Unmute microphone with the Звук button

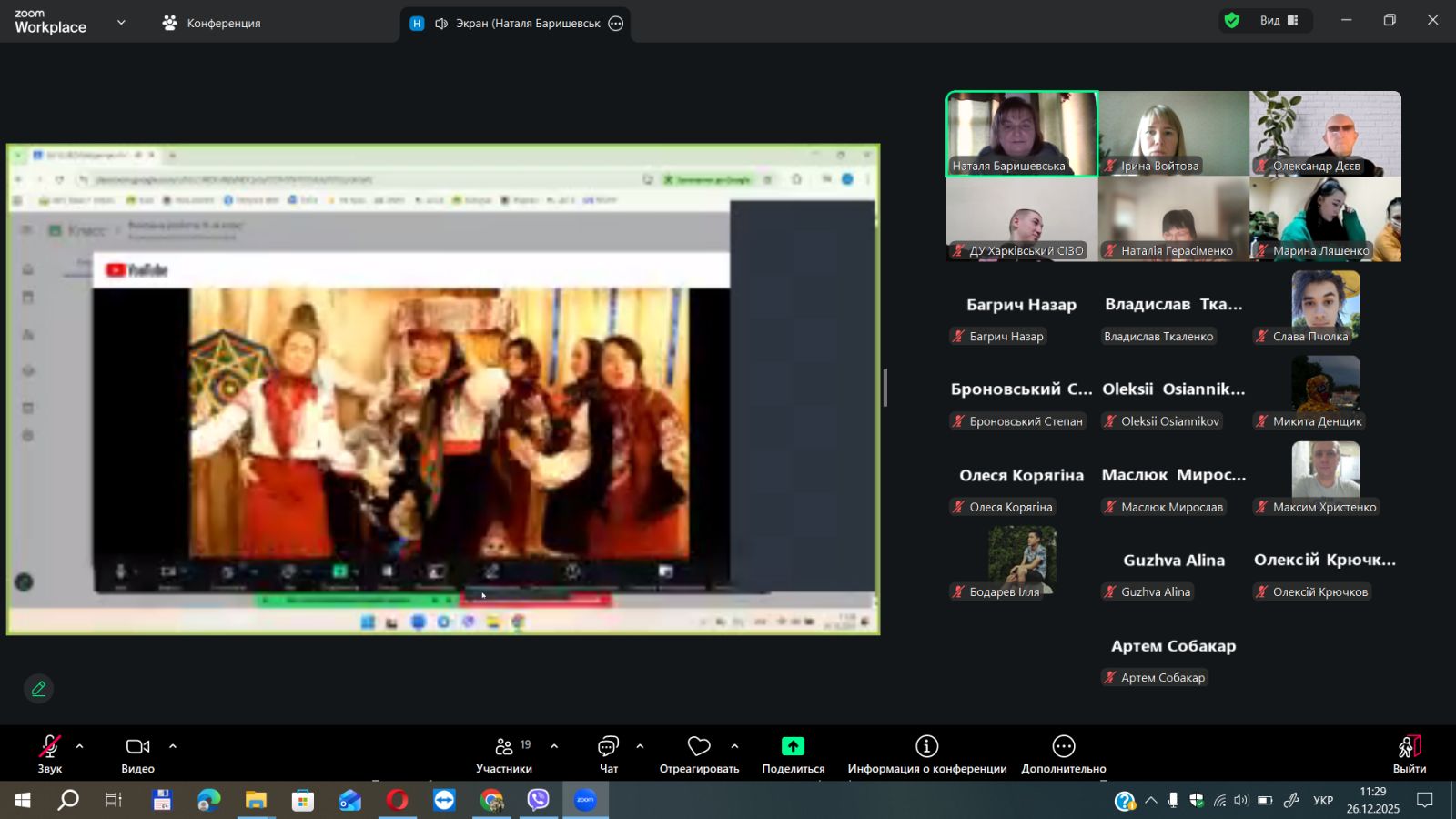pyautogui.click(x=49, y=747)
